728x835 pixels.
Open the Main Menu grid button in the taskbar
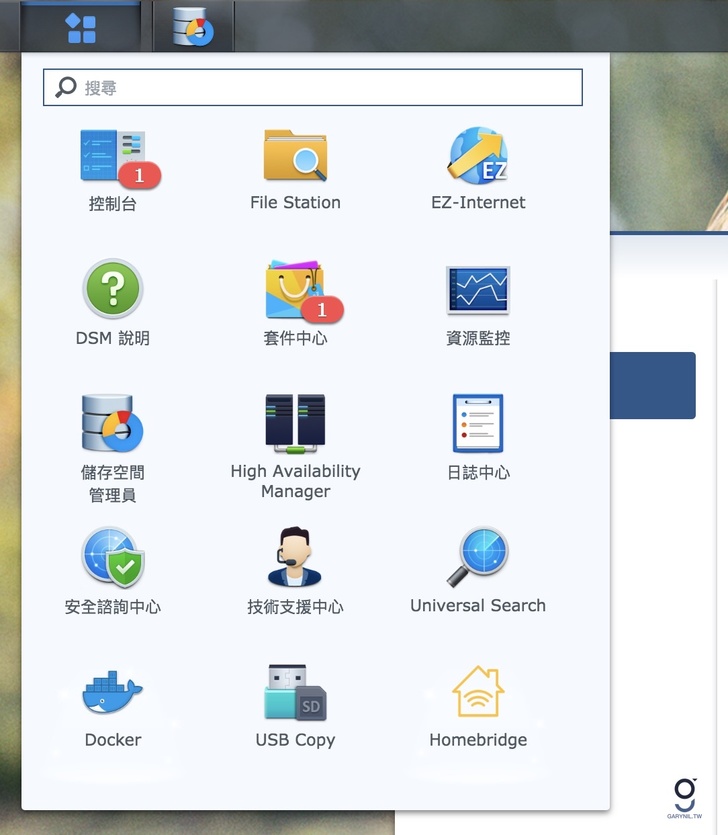[80, 27]
